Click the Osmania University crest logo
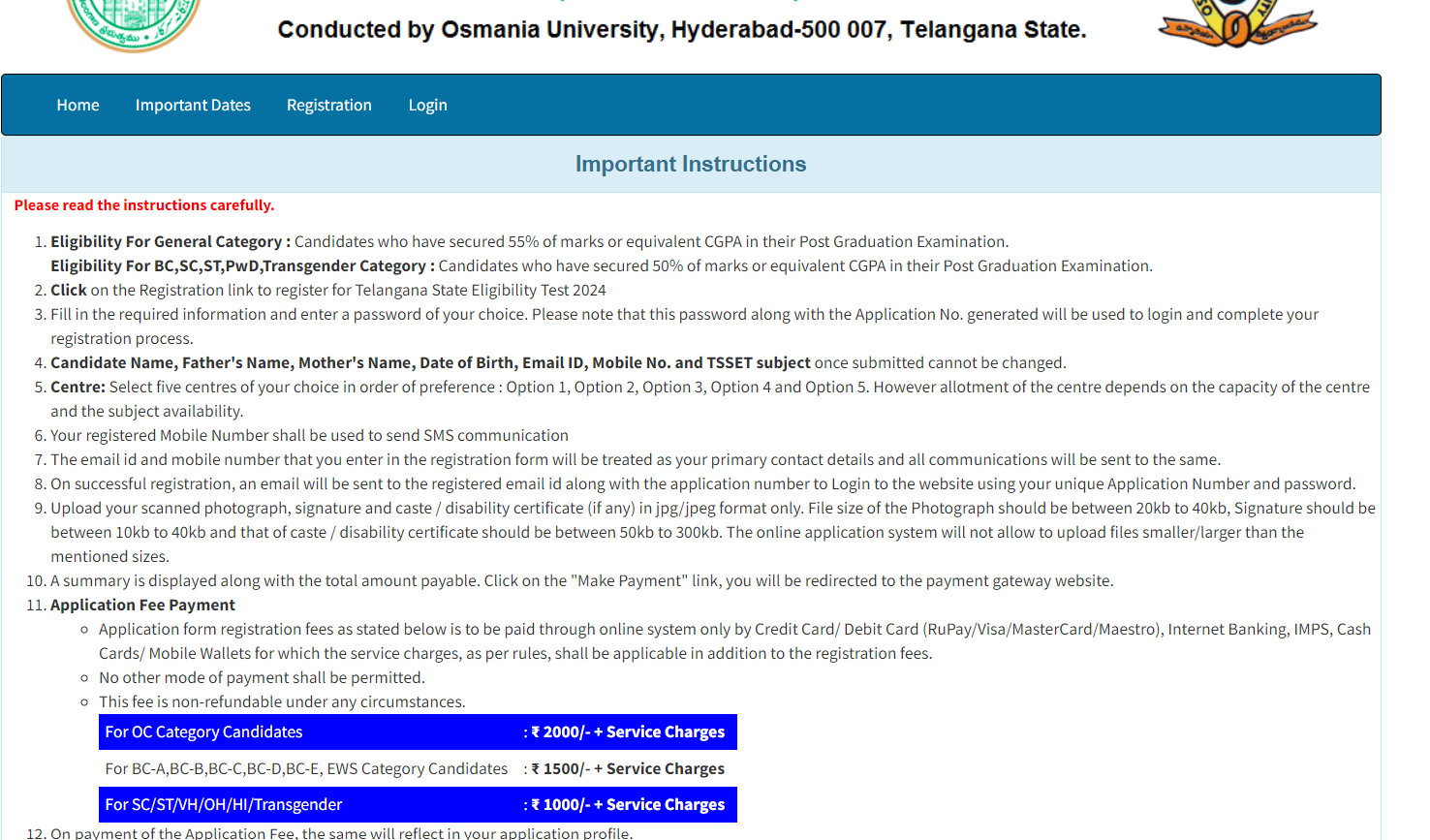The image size is (1430, 840). [1237, 23]
